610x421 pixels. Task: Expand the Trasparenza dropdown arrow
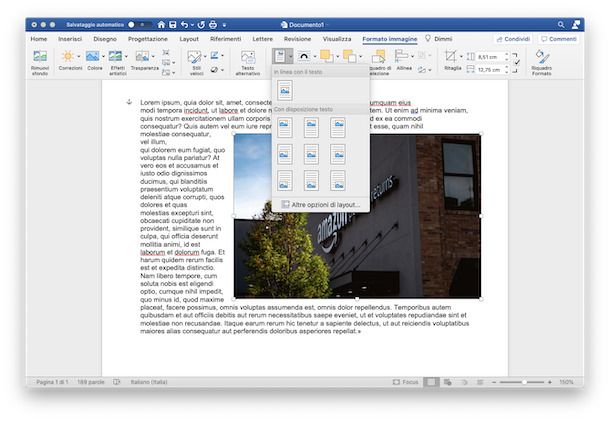tap(153, 56)
